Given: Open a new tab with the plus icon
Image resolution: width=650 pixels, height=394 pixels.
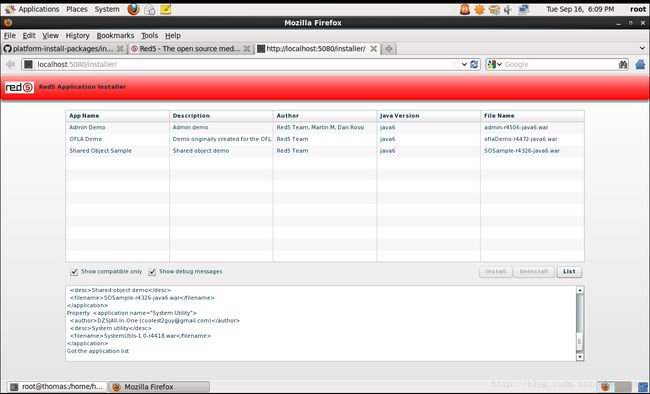Looking at the screenshot, I should point(388,49).
